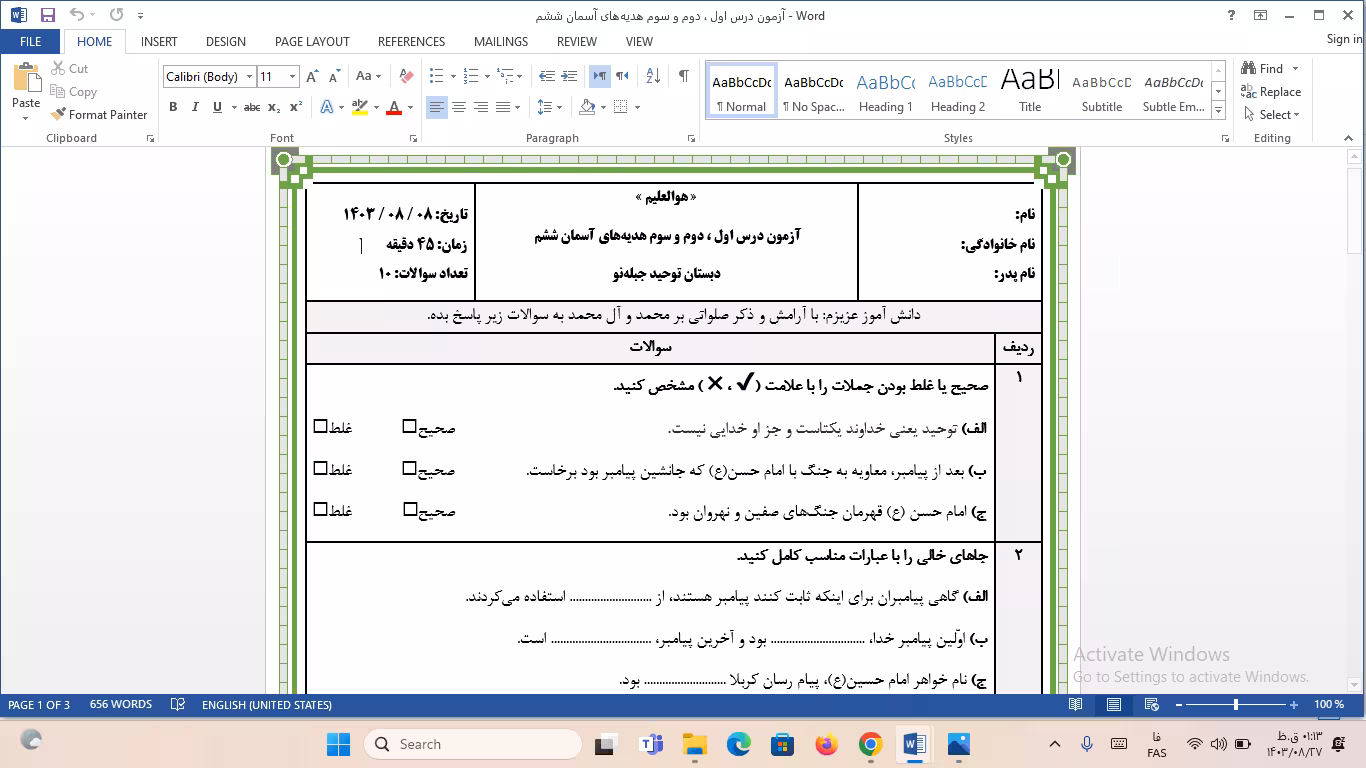Switch to the PAGE LAYOUT tab

[x=312, y=42]
